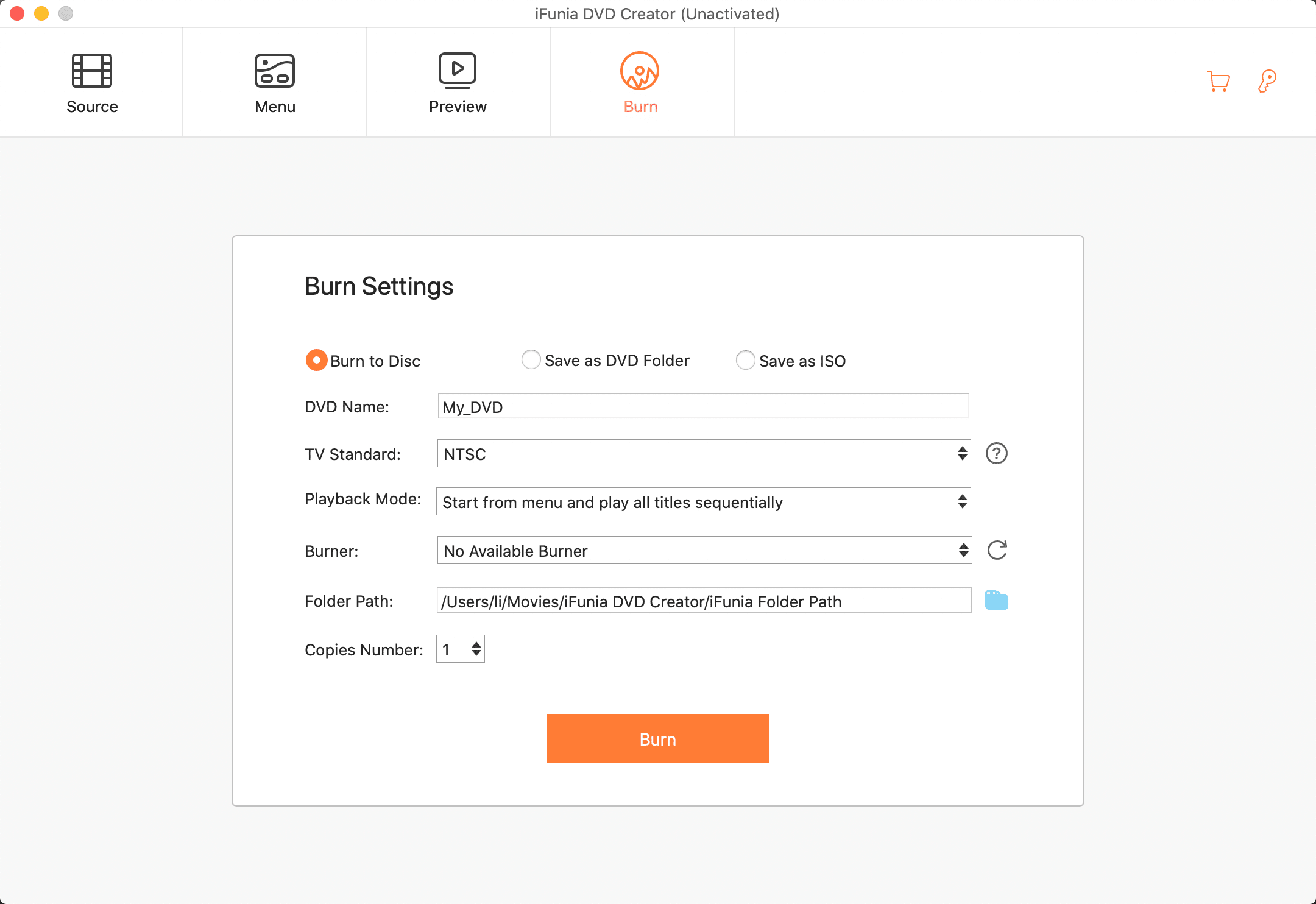Browse with the blue folder icon
The height and width of the screenshot is (904, 1316).
997,601
